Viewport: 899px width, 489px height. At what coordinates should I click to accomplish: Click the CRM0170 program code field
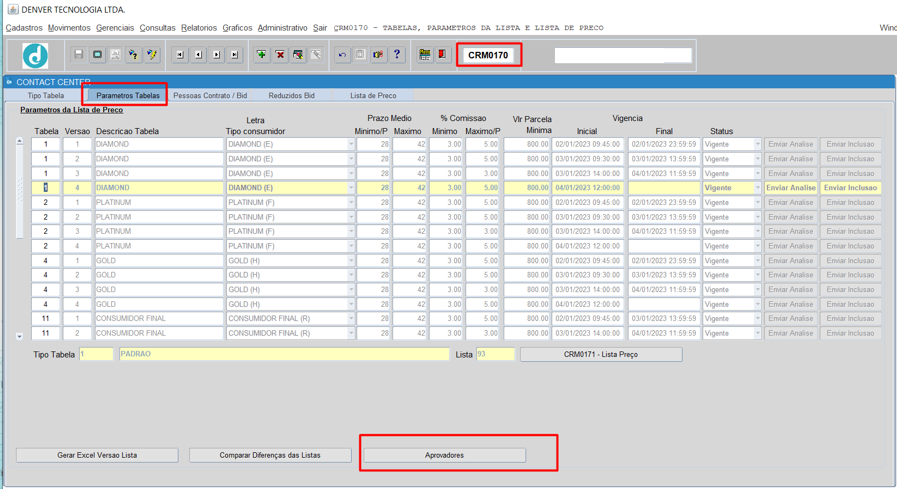(x=488, y=55)
